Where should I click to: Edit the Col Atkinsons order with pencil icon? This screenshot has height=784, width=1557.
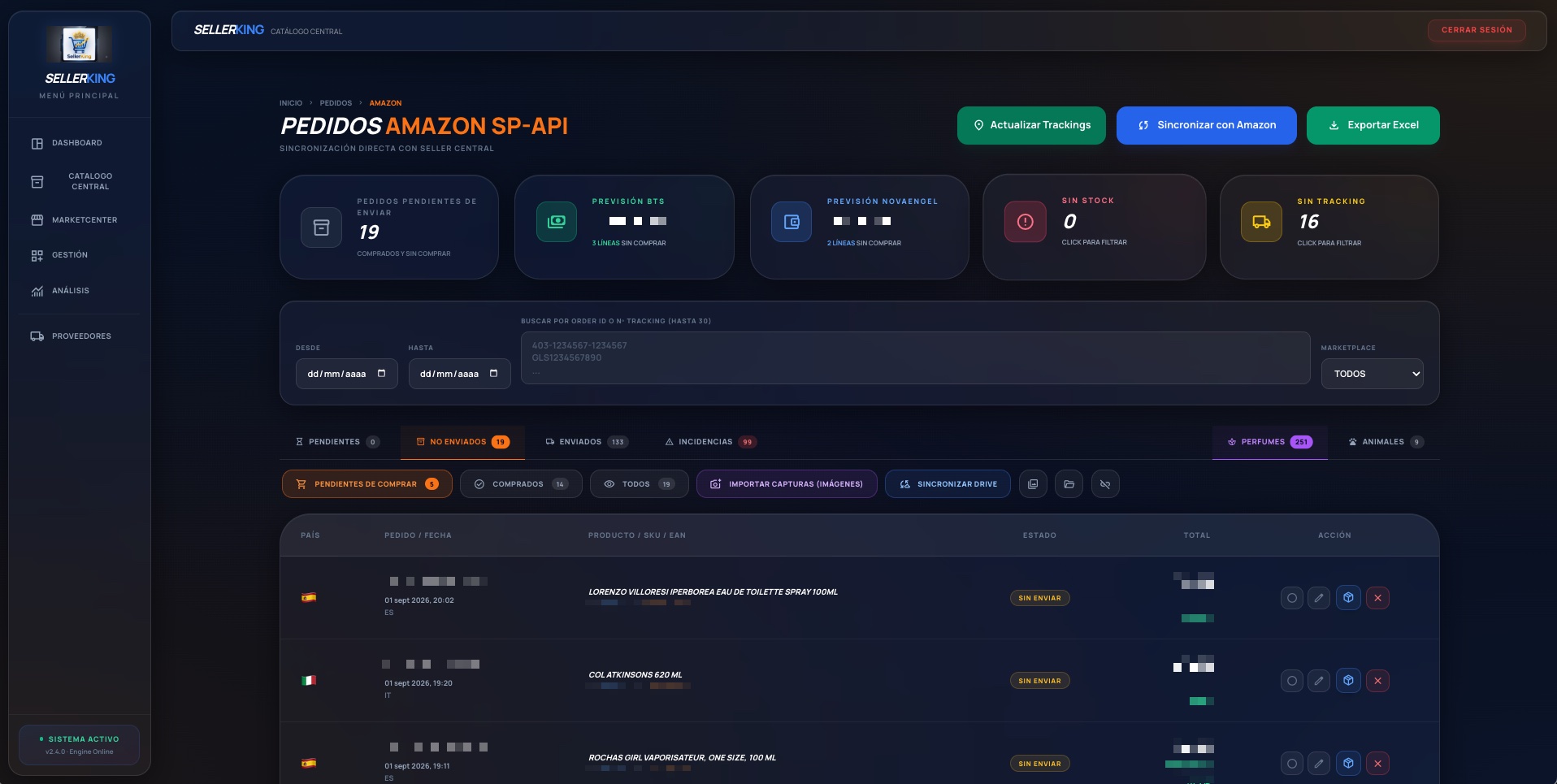pyautogui.click(x=1319, y=681)
